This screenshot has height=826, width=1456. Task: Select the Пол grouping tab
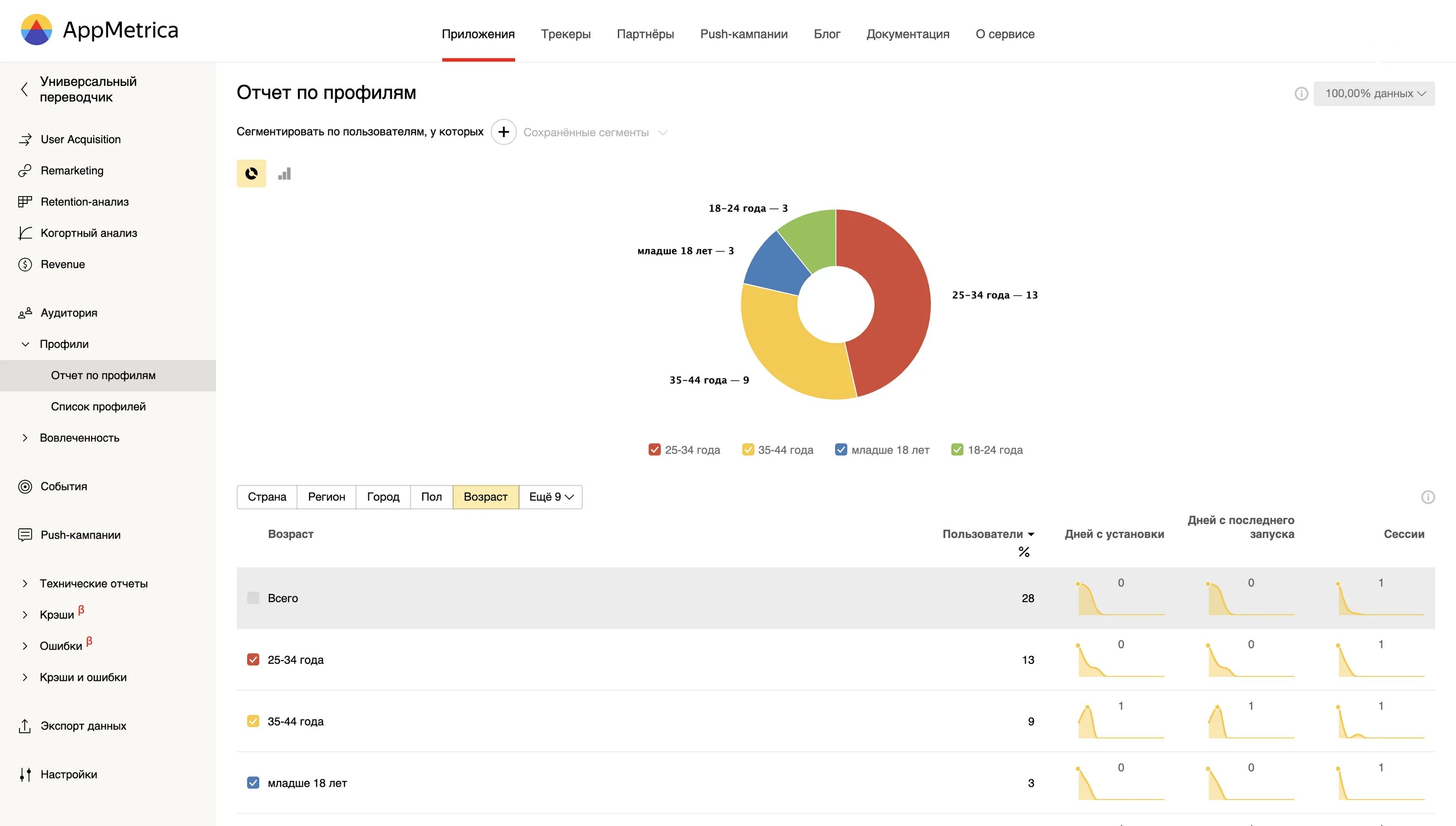coord(431,497)
